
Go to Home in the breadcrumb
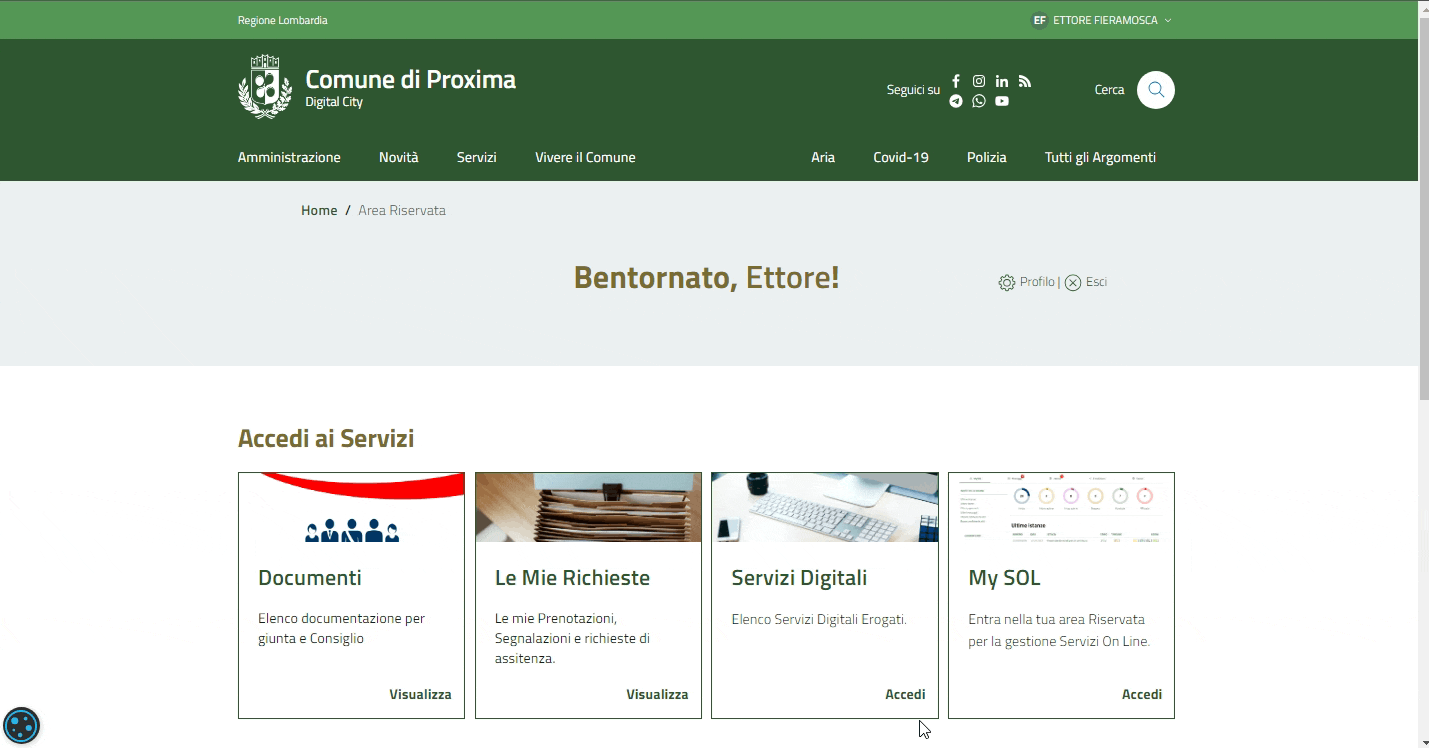click(x=319, y=210)
